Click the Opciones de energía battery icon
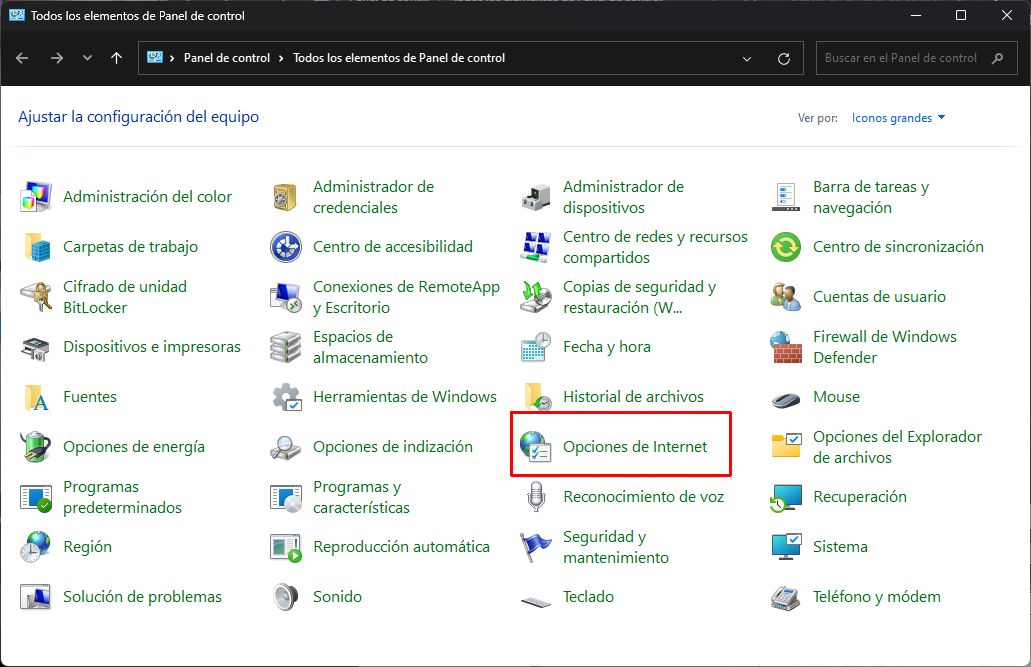This screenshot has width=1031, height=667. point(36,447)
